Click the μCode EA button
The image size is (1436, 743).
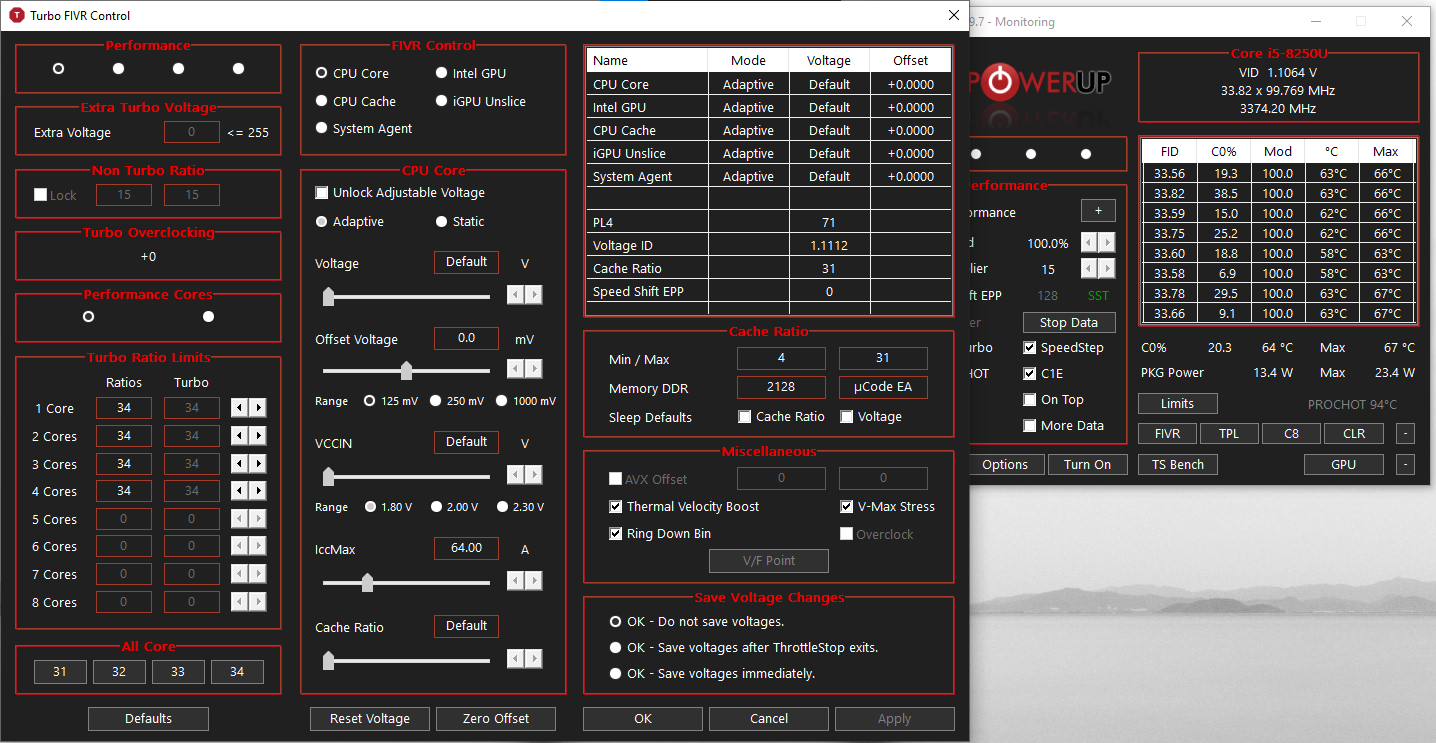click(883, 388)
